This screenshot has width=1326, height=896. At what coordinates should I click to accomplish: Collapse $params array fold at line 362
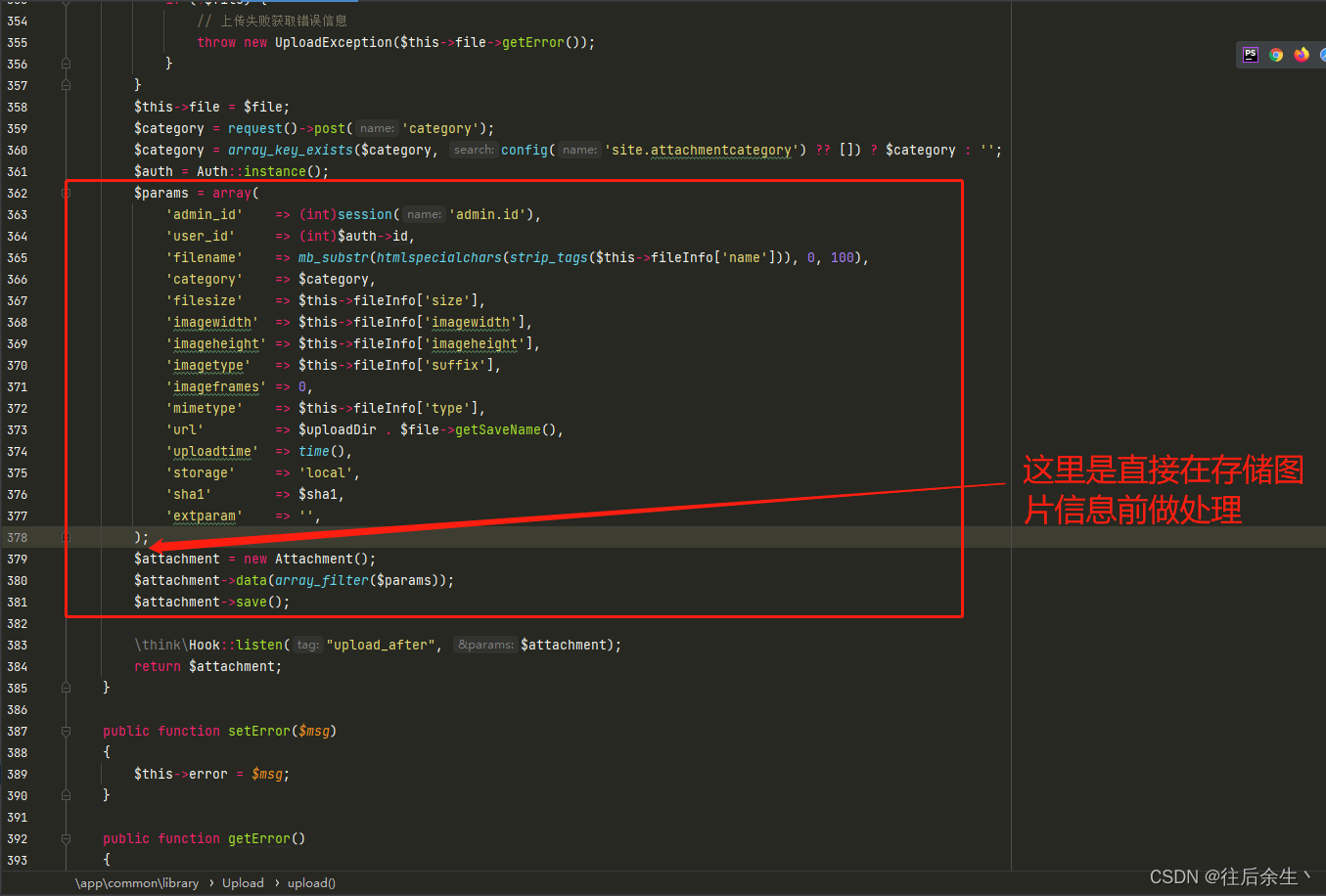click(x=66, y=193)
